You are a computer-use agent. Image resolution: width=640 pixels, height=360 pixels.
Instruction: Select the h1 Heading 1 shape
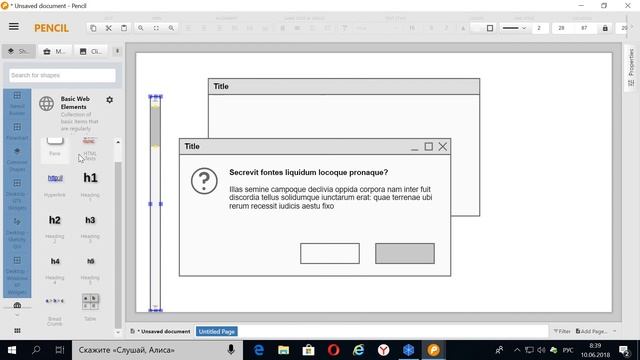click(x=90, y=186)
